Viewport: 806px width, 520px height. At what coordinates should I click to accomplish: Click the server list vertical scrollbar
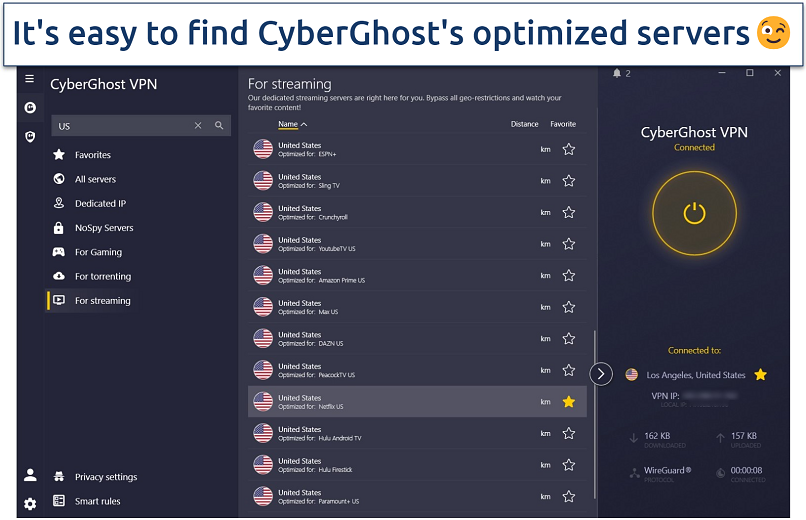click(595, 414)
